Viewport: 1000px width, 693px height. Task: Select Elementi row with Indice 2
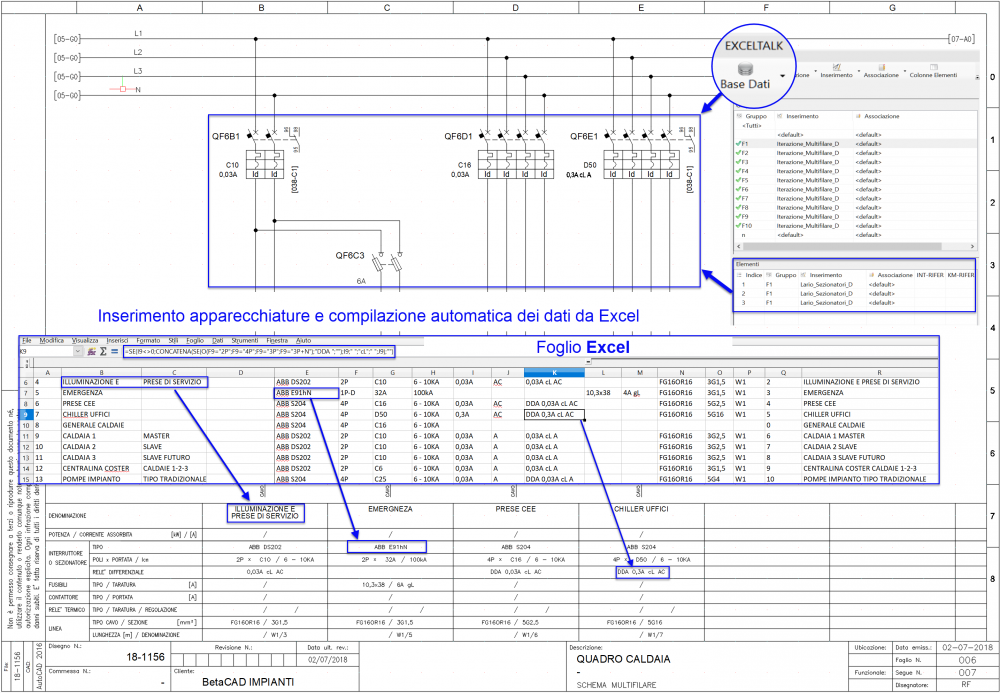point(855,293)
